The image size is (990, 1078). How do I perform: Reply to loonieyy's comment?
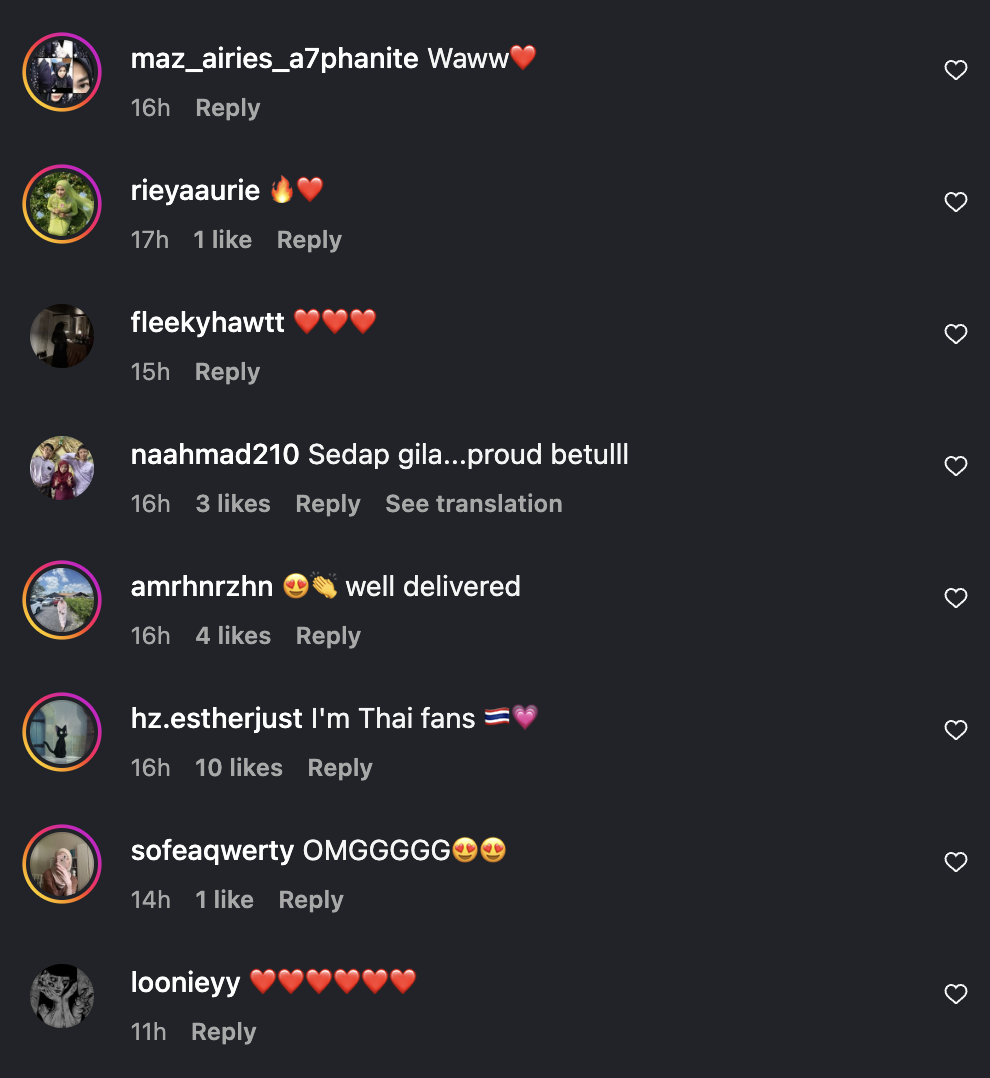click(x=223, y=1033)
